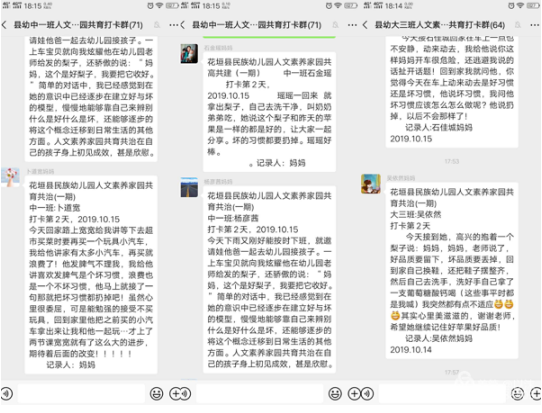Tap sender name 杨彦茜妈妈
The width and height of the screenshot is (542, 413).
[218, 181]
